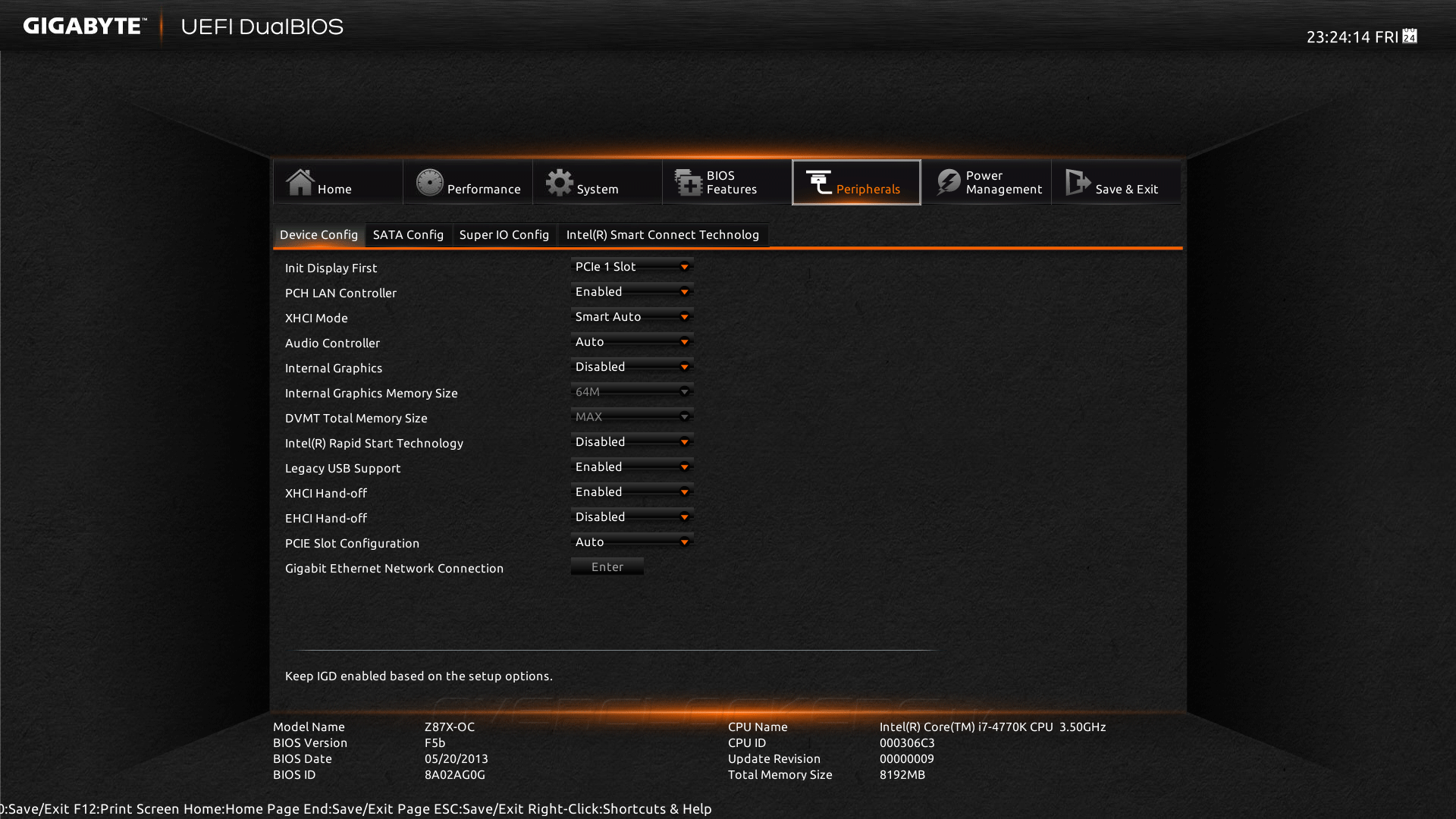Click the Intel Rapid Start Technology dropdown
Image resolution: width=1456 pixels, height=819 pixels.
[x=632, y=442]
